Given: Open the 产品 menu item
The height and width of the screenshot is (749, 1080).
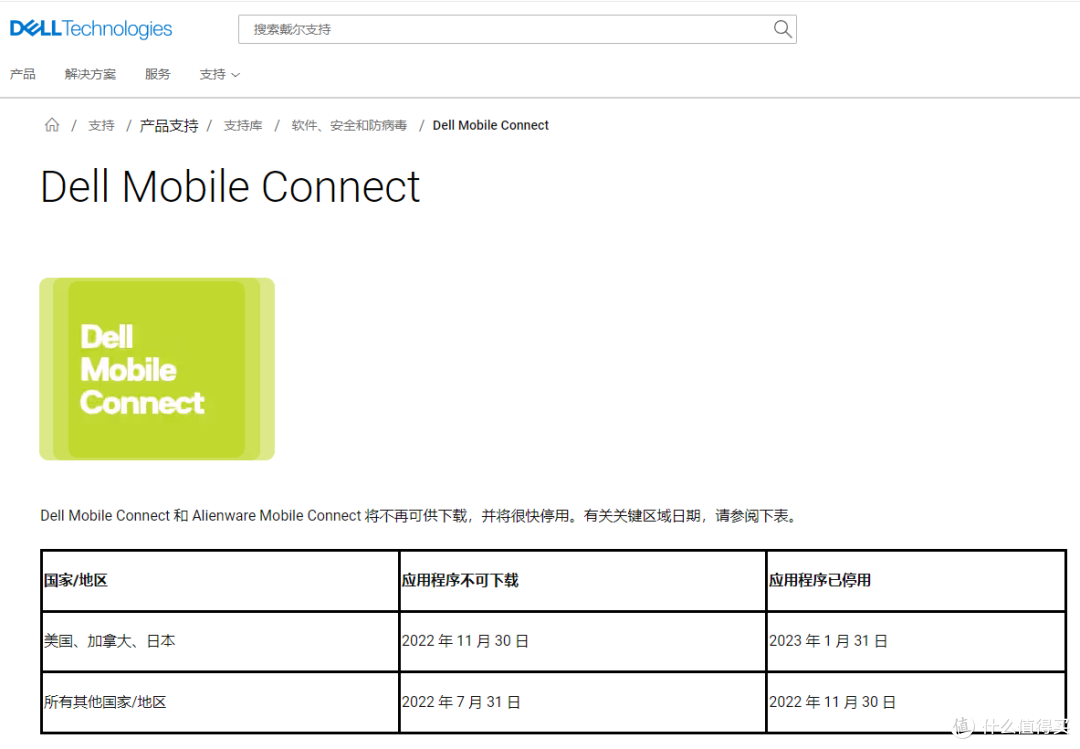Looking at the screenshot, I should (23, 74).
